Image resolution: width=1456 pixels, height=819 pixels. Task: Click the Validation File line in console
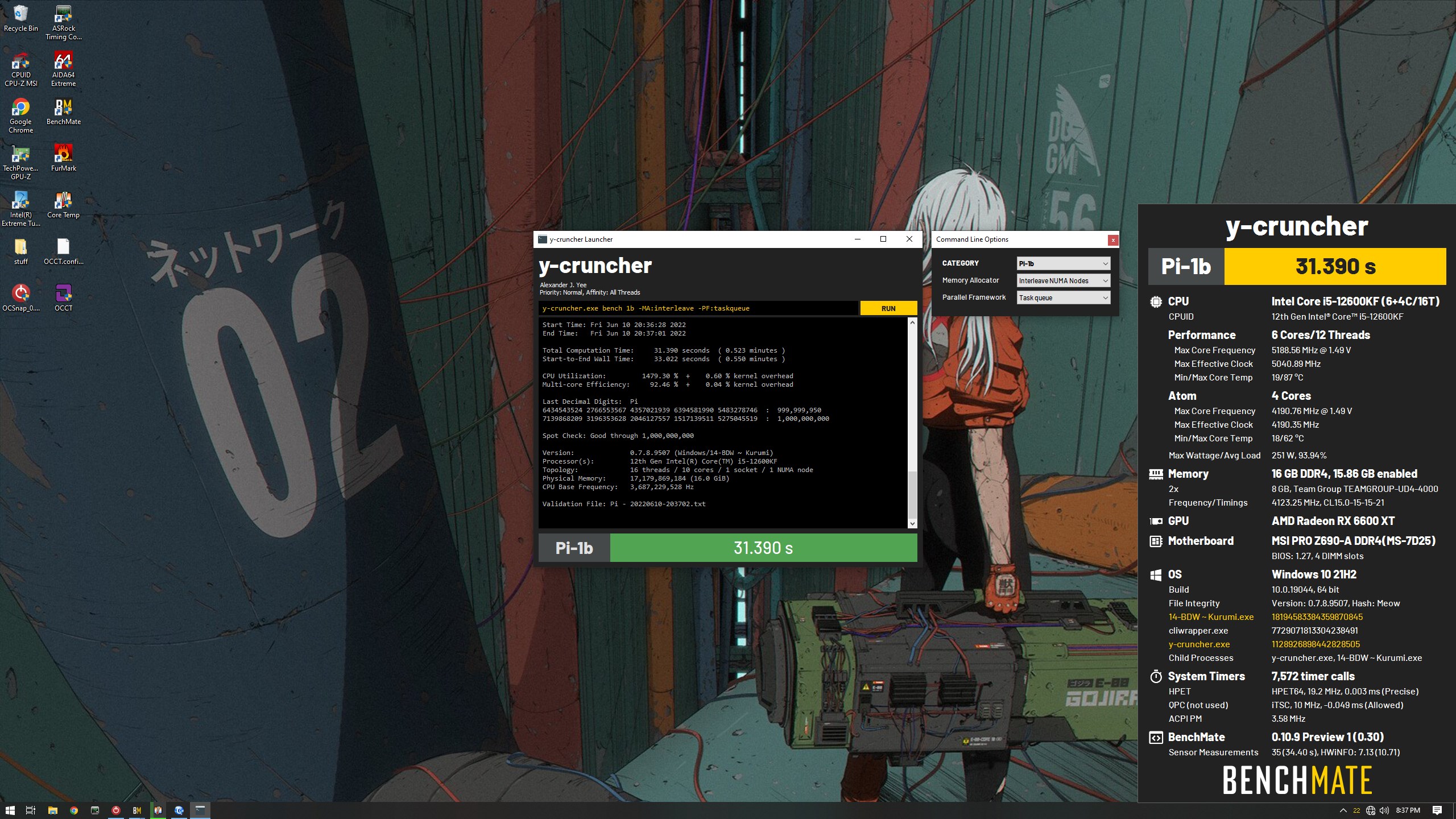pos(624,504)
